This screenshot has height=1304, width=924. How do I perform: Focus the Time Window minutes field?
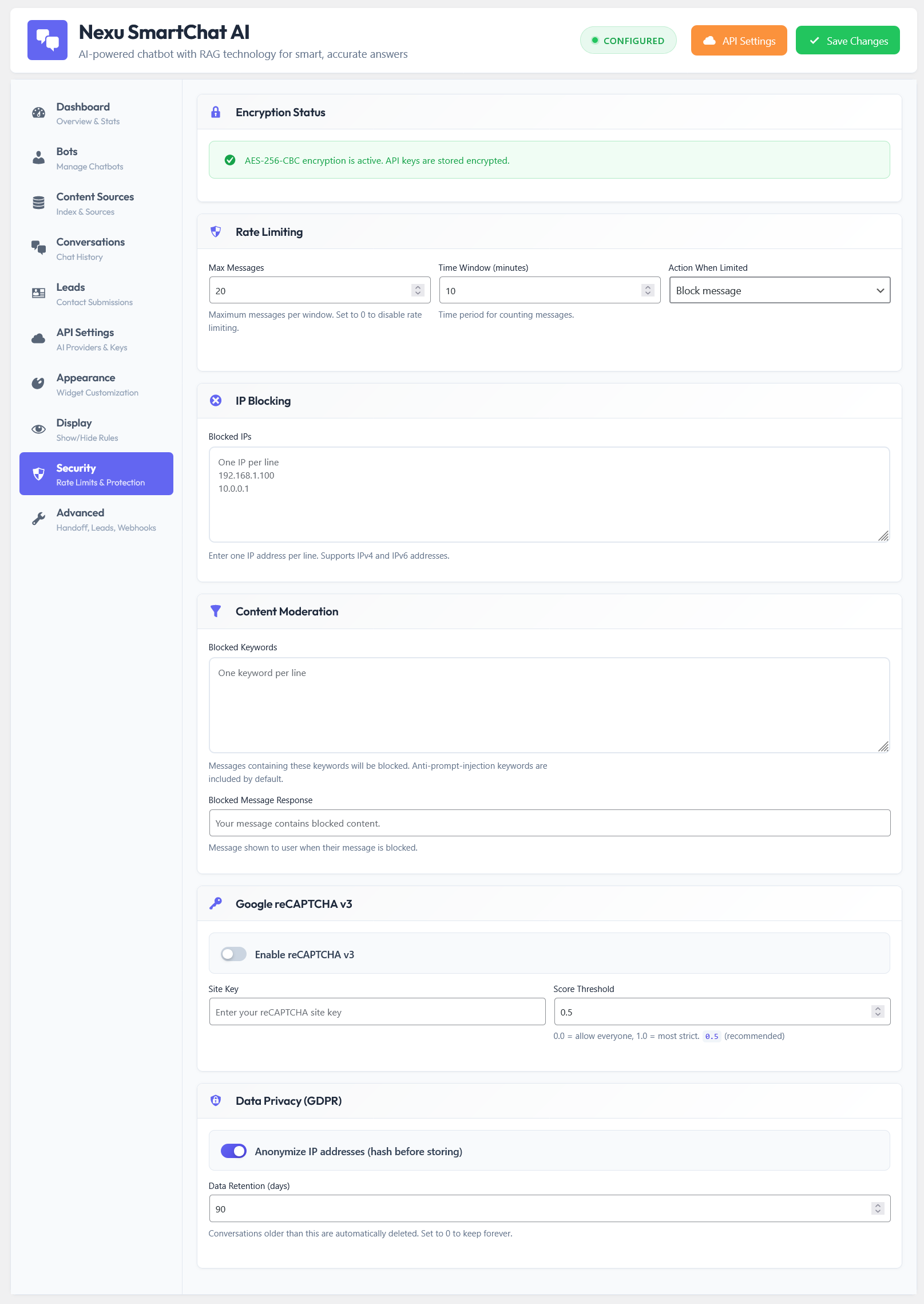[549, 290]
